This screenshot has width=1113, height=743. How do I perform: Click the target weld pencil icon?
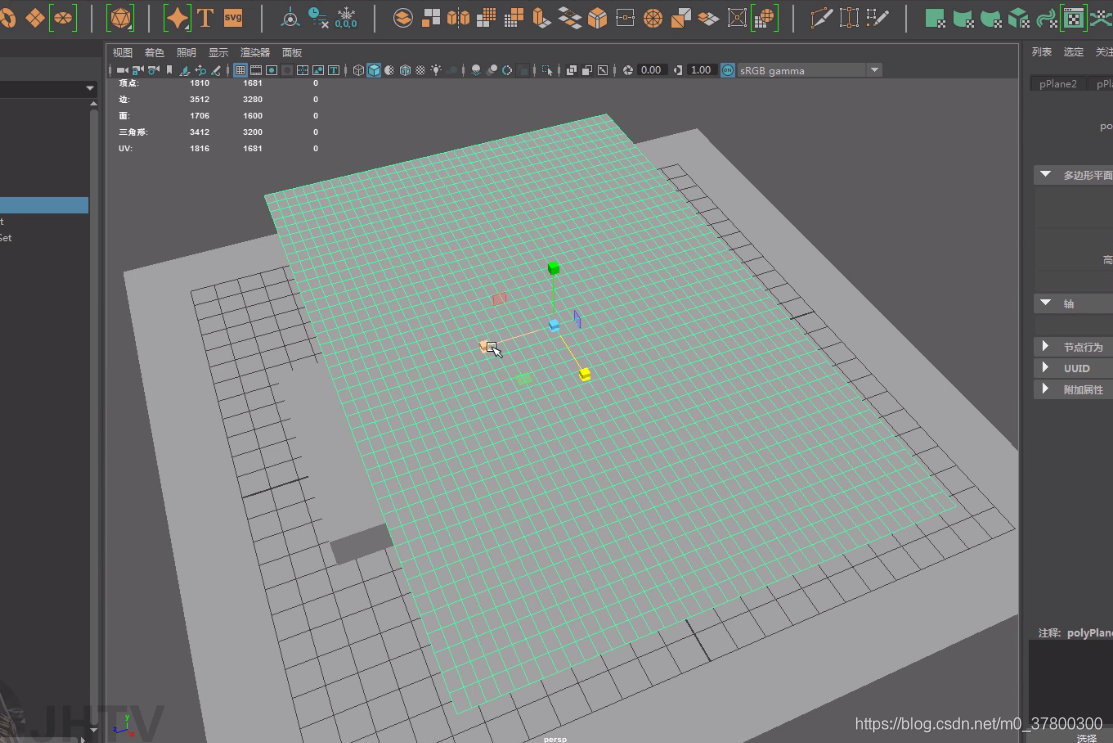coord(877,18)
